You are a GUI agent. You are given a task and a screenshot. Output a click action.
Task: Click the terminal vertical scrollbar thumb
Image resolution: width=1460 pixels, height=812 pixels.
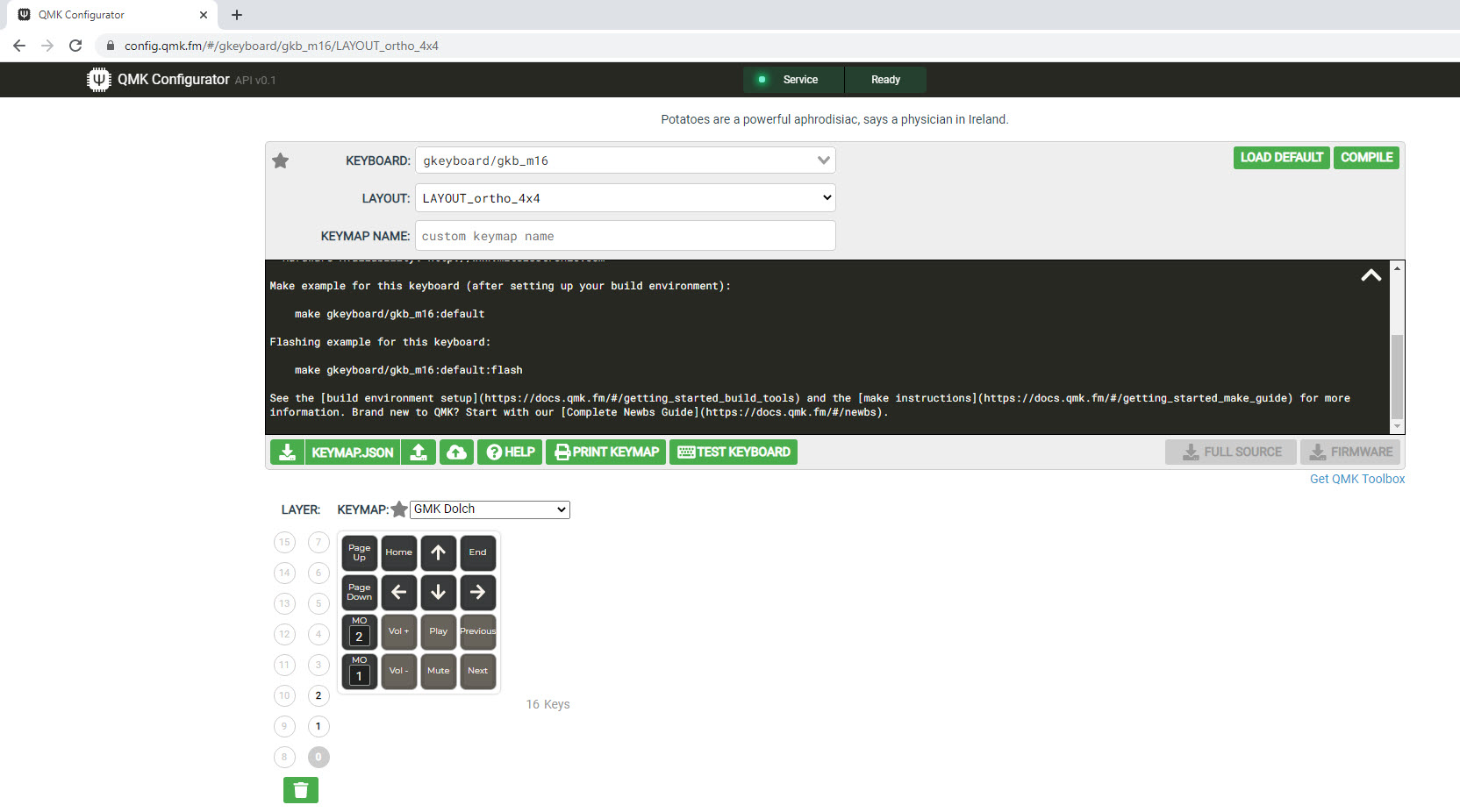[1397, 377]
